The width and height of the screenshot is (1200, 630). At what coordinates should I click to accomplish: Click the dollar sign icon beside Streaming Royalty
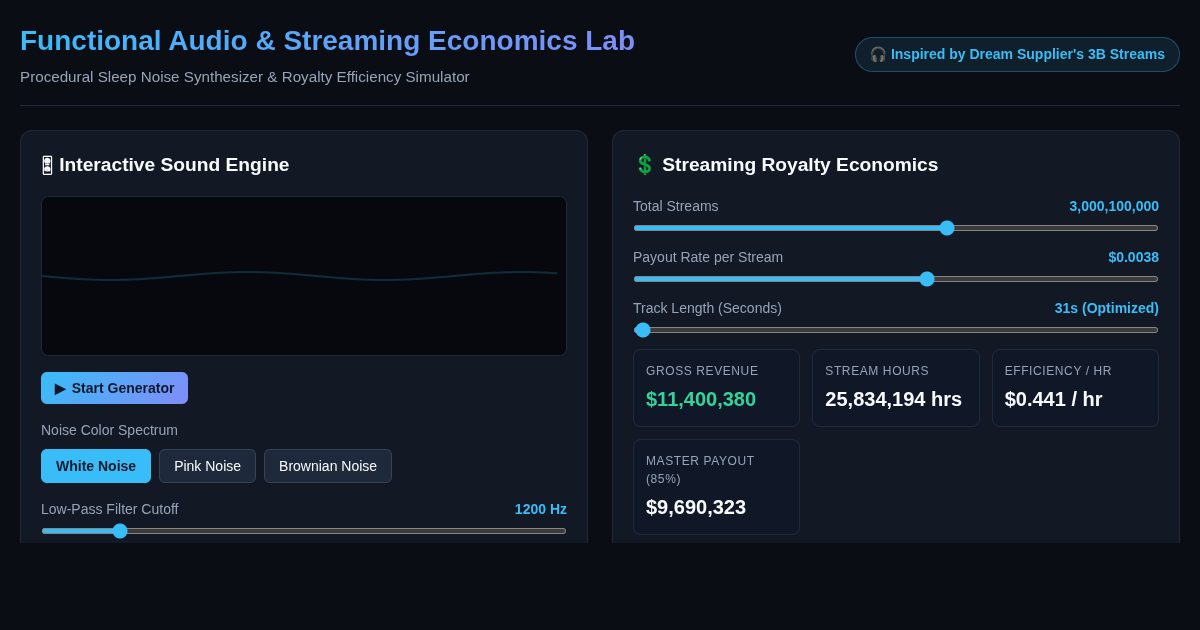point(645,165)
